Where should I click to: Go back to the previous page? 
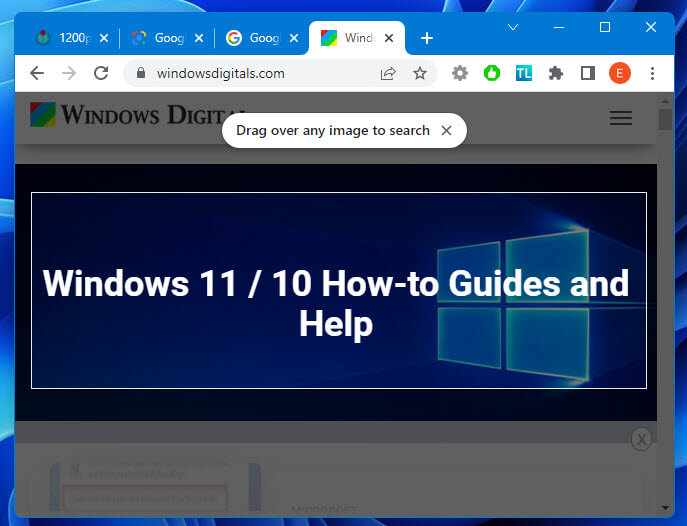[x=37, y=73]
